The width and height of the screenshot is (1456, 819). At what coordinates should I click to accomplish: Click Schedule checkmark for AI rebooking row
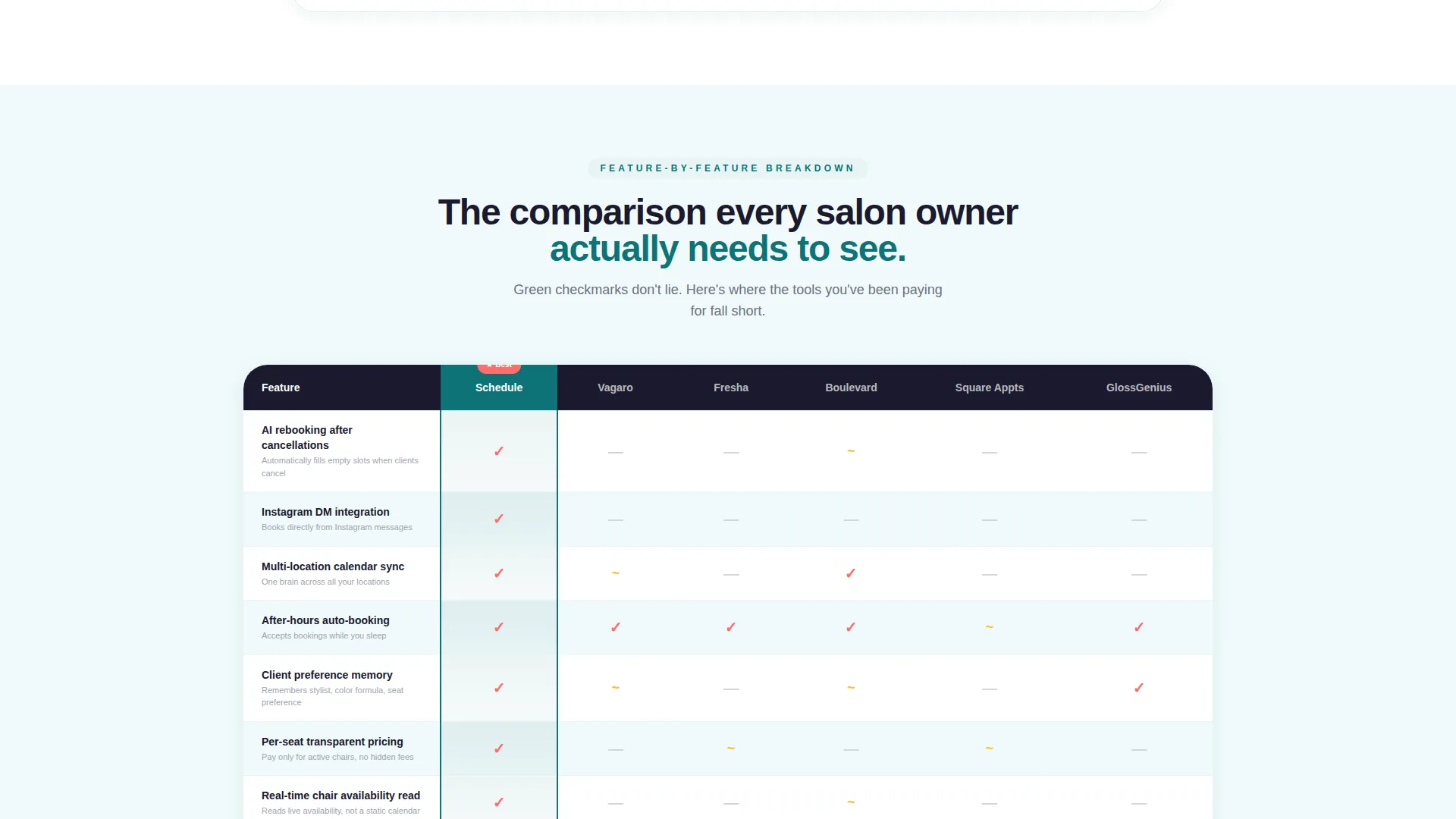coord(499,451)
